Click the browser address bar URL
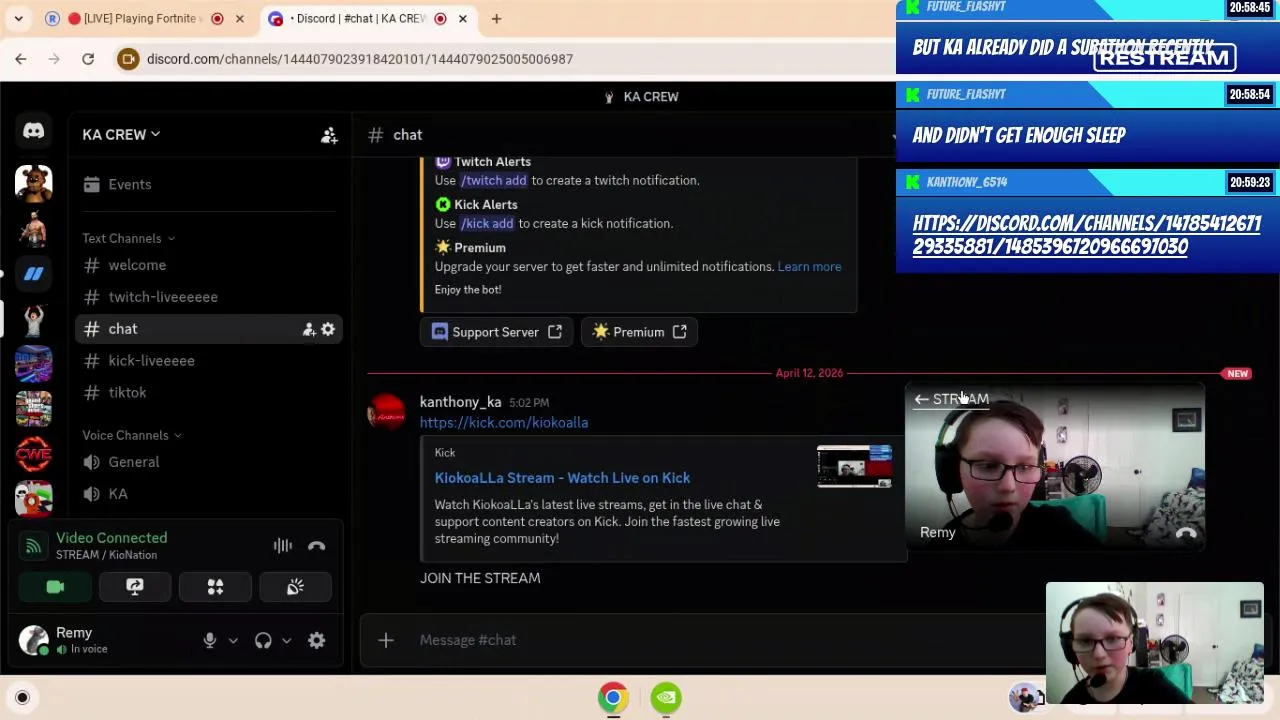The height and width of the screenshot is (720, 1280). point(360,59)
